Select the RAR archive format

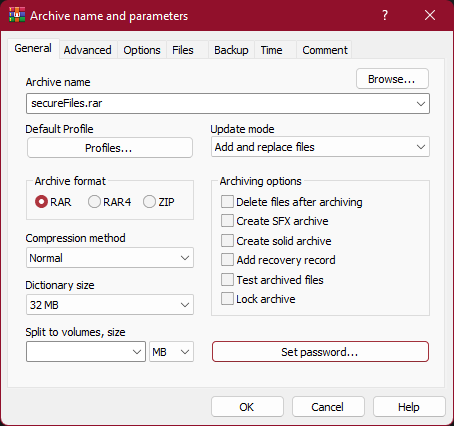(x=53, y=202)
